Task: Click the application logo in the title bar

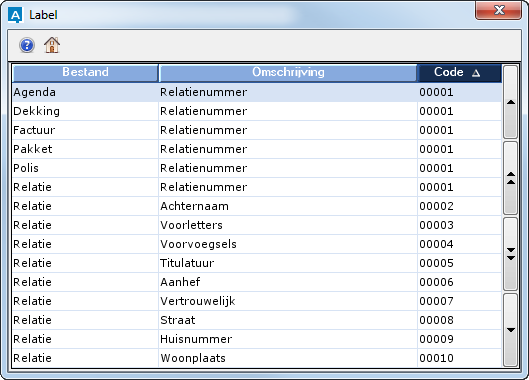Action: click(15, 15)
